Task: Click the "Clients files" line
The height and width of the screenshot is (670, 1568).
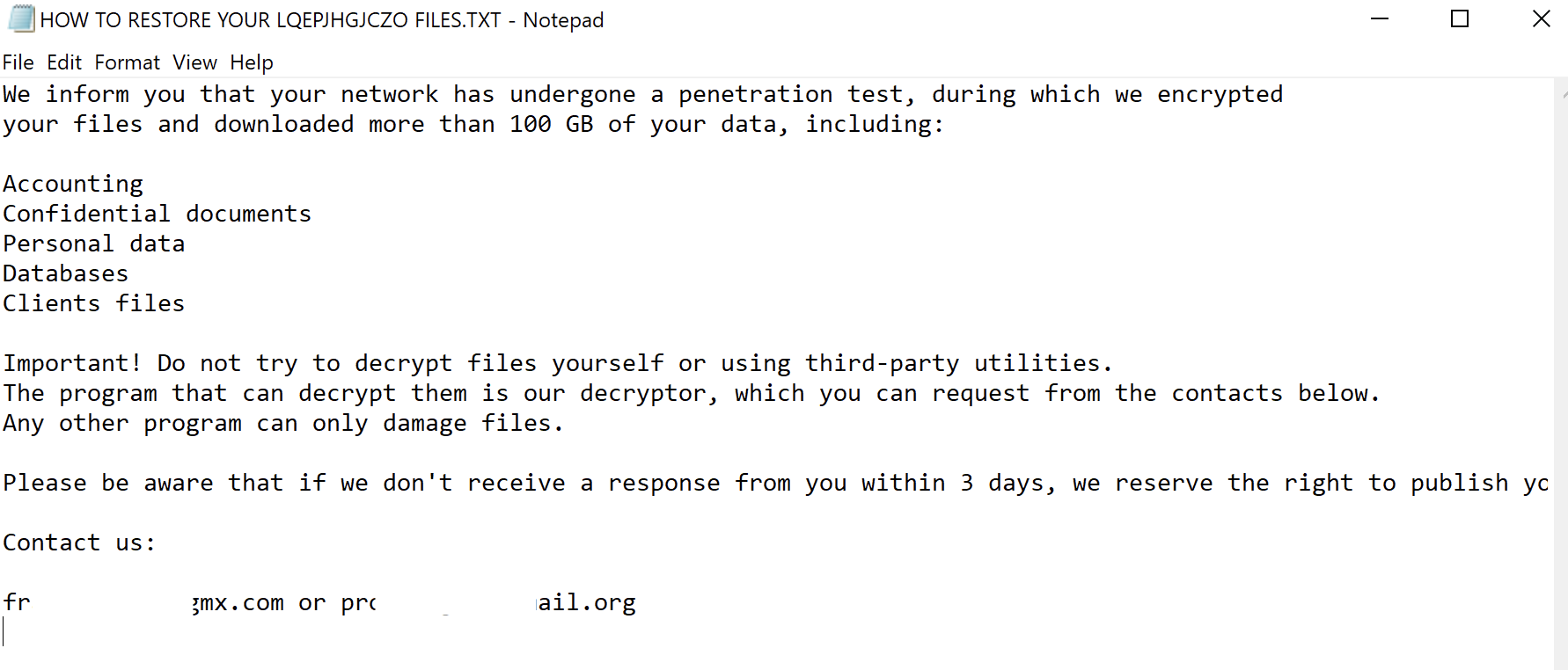Action: (93, 303)
